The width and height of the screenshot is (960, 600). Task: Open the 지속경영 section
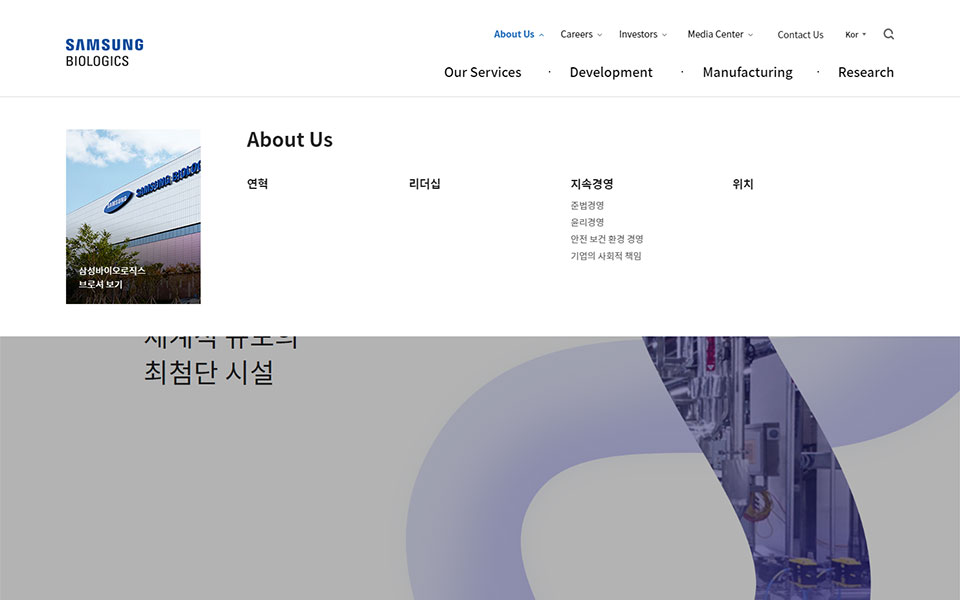[x=591, y=184]
